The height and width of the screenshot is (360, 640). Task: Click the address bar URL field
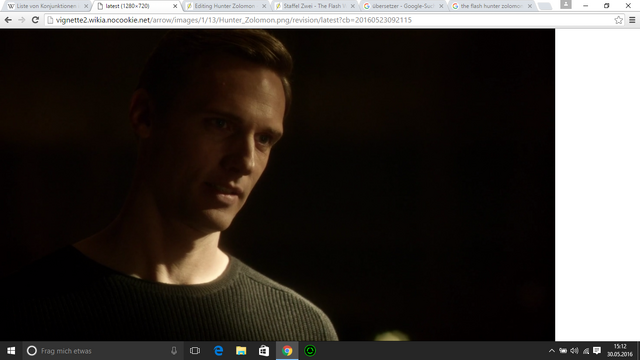click(x=331, y=20)
